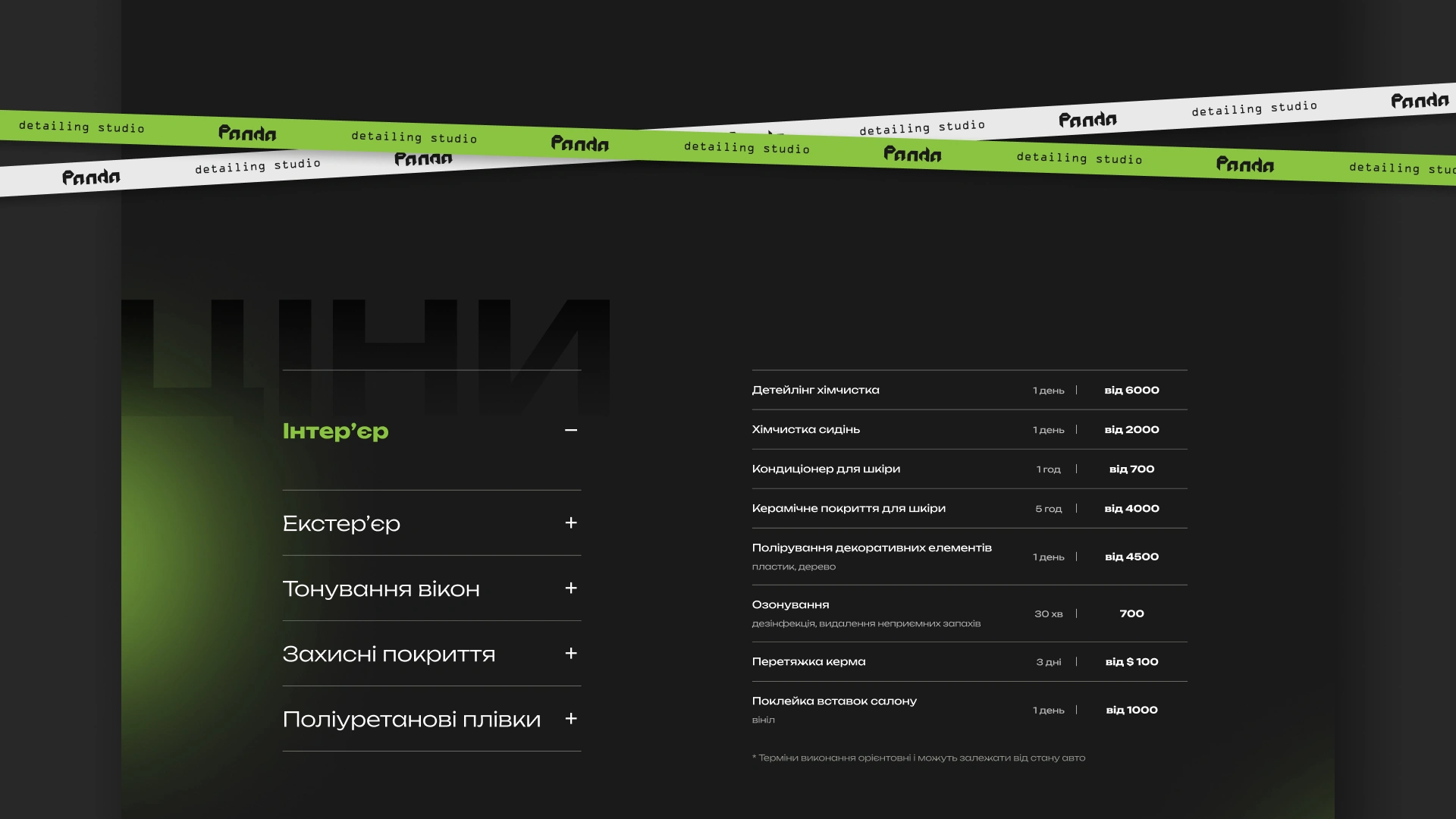
Task: Click Panda logo on green ribbon
Action: tap(579, 144)
